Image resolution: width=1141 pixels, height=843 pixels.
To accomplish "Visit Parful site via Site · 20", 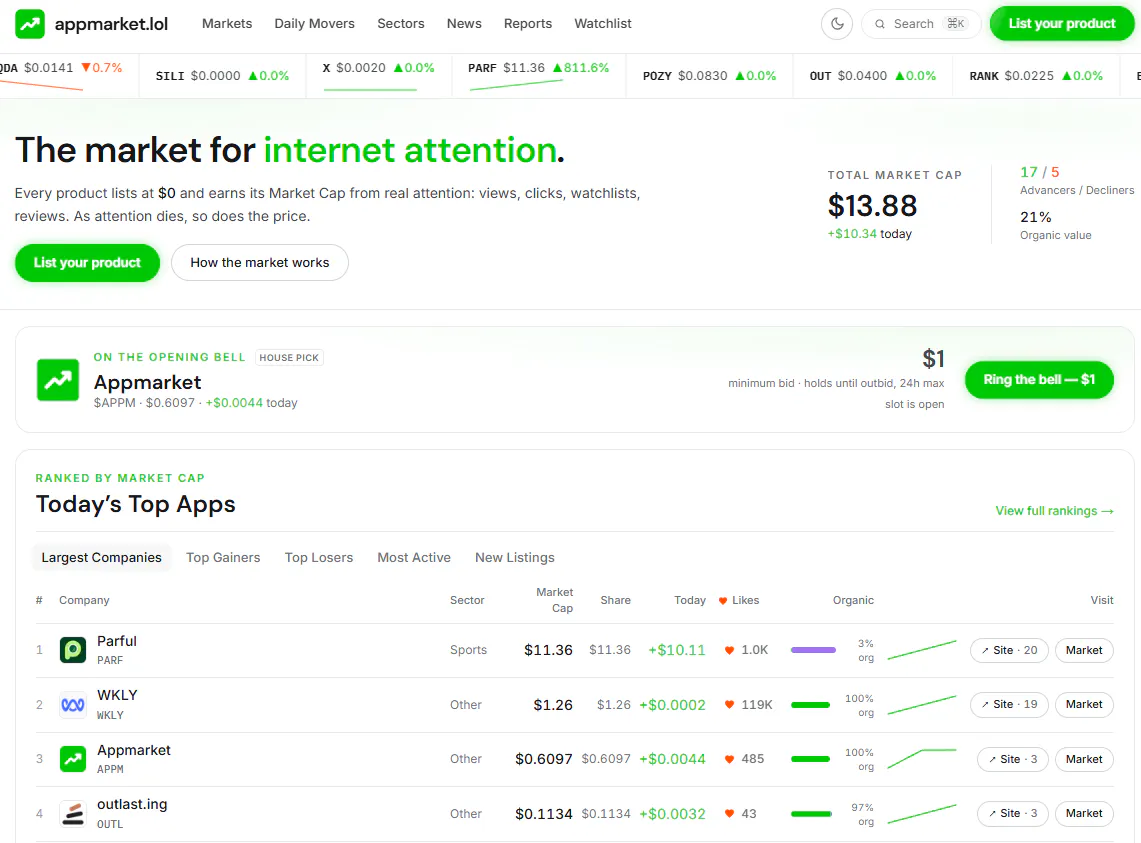I will click(x=1009, y=650).
